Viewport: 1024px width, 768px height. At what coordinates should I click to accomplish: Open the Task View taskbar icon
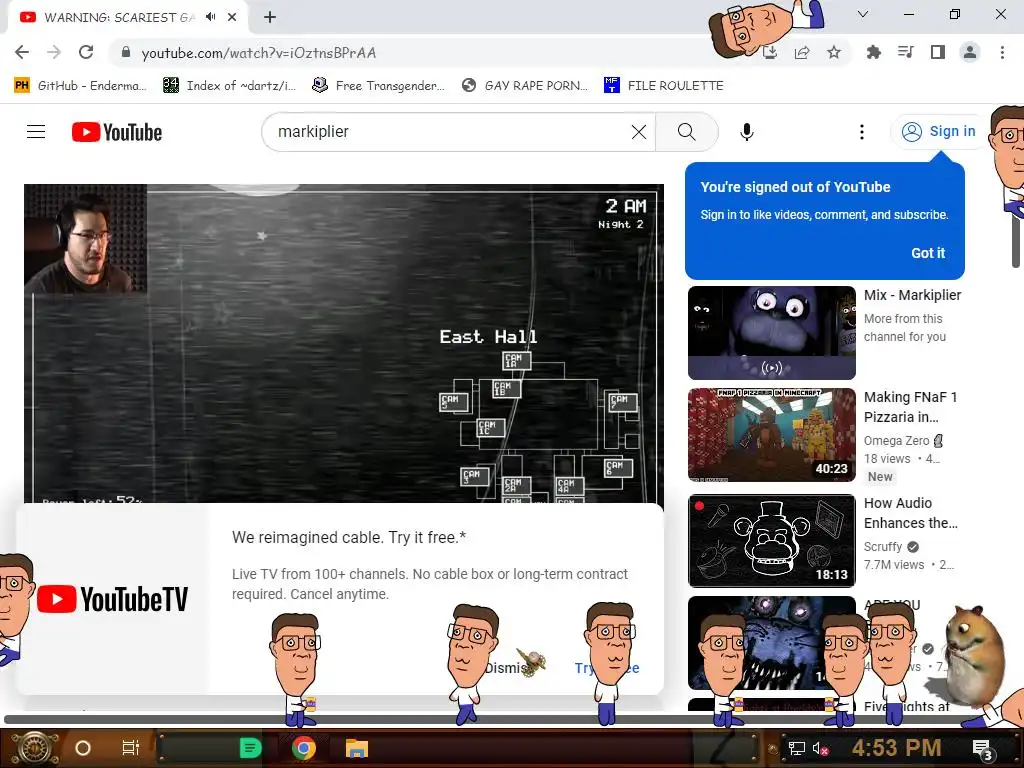tap(131, 748)
